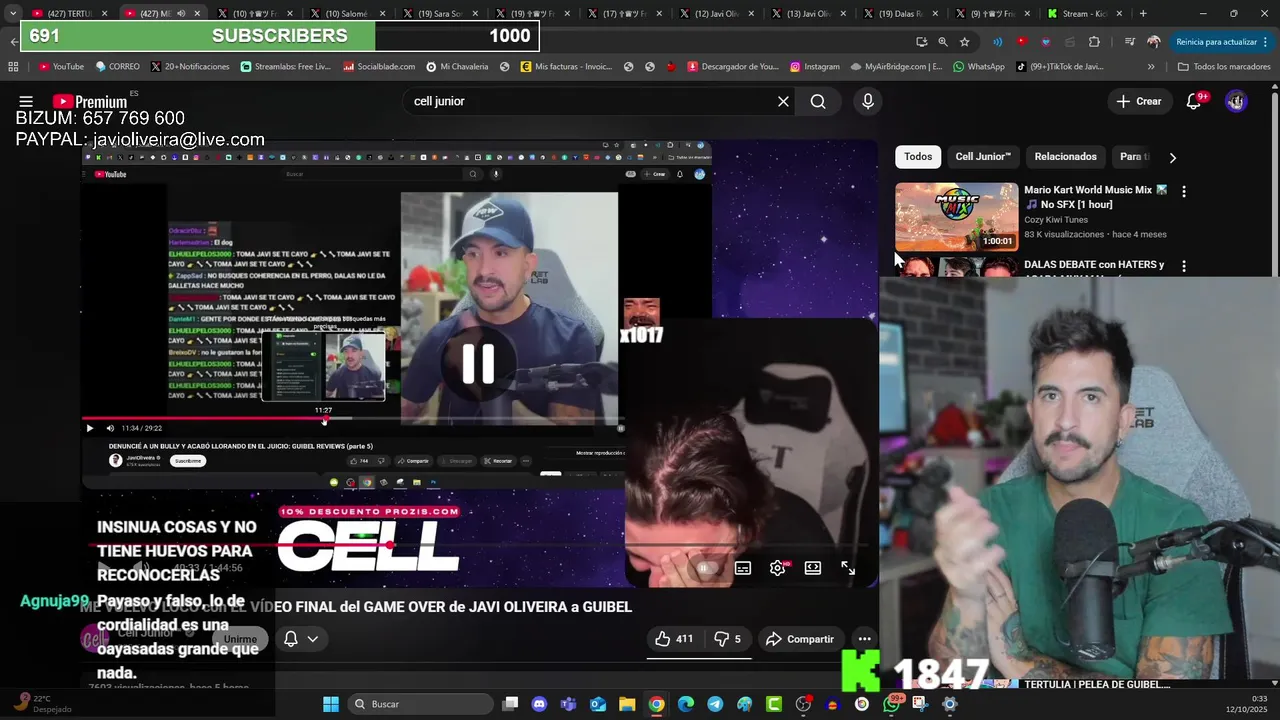Open a new Chrome tab
This screenshot has height=720, width=1280.
1143,14
